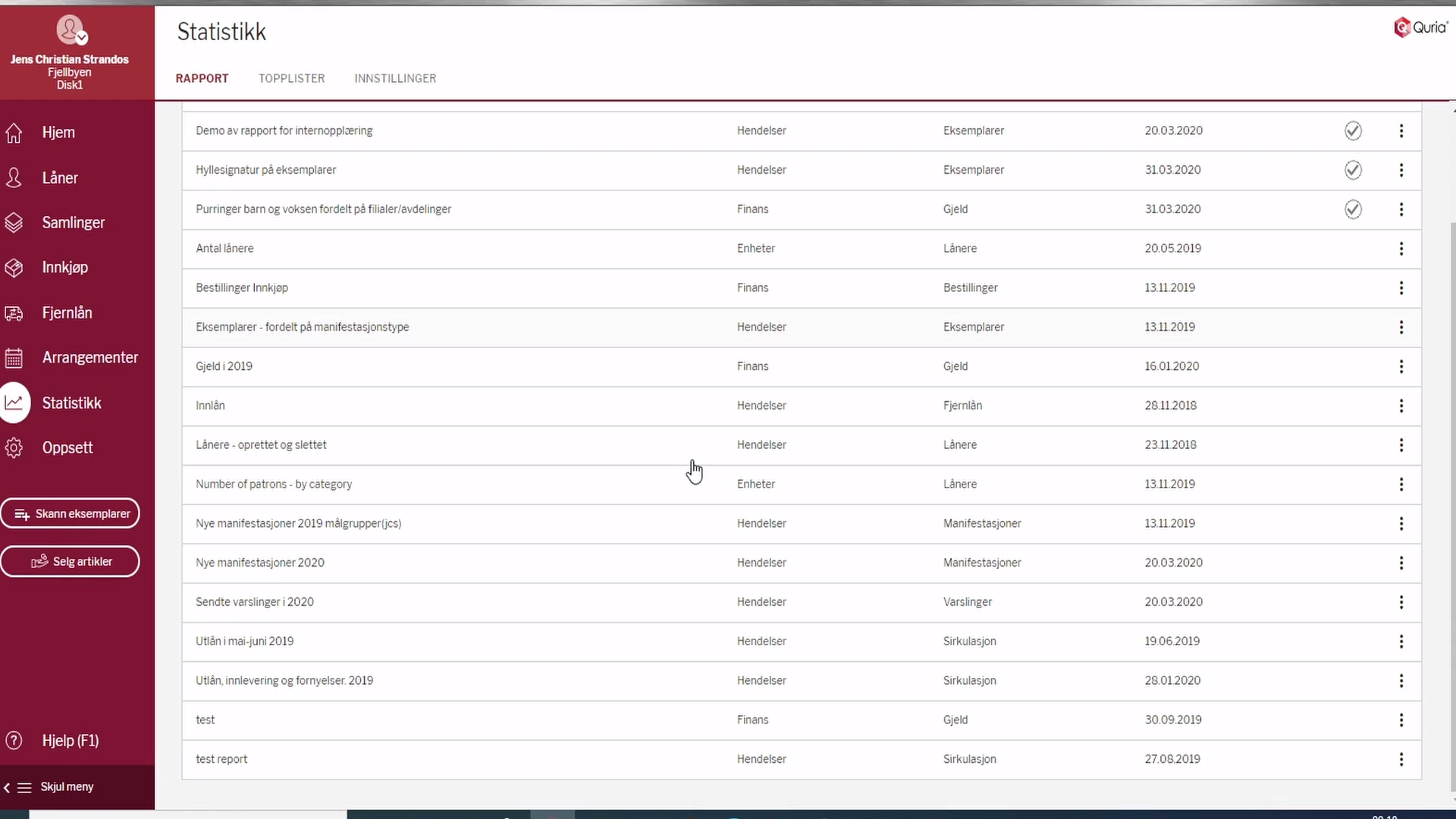Open the Låner person icon
This screenshot has height=819, width=1456.
coord(14,177)
